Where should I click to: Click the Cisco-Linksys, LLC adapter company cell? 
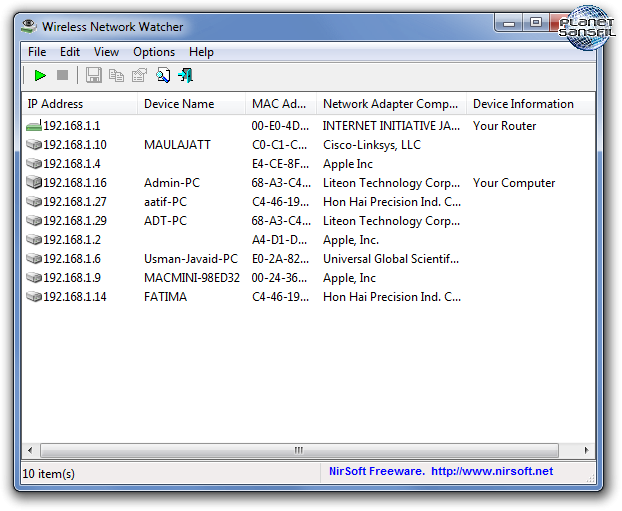pos(372,145)
